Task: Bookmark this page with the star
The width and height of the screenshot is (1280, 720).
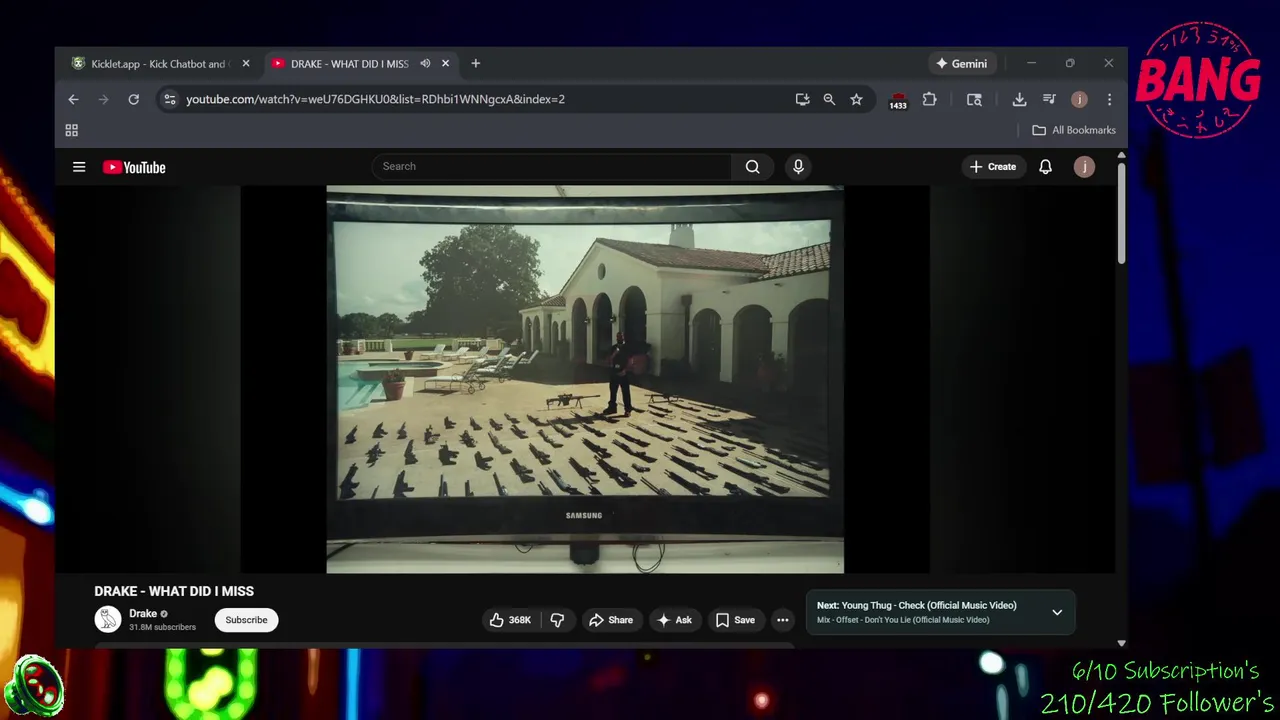Action: (856, 99)
